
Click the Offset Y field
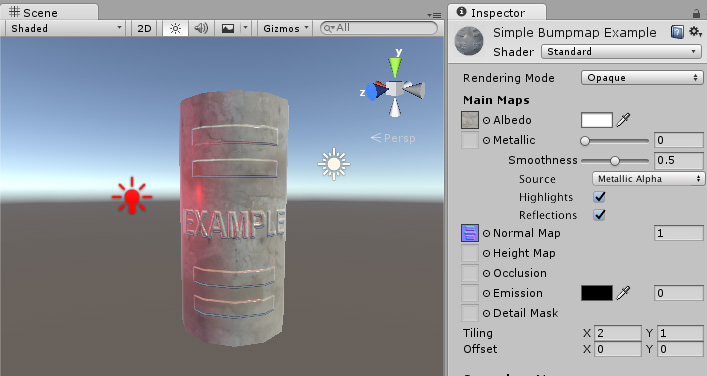[x=680, y=349]
